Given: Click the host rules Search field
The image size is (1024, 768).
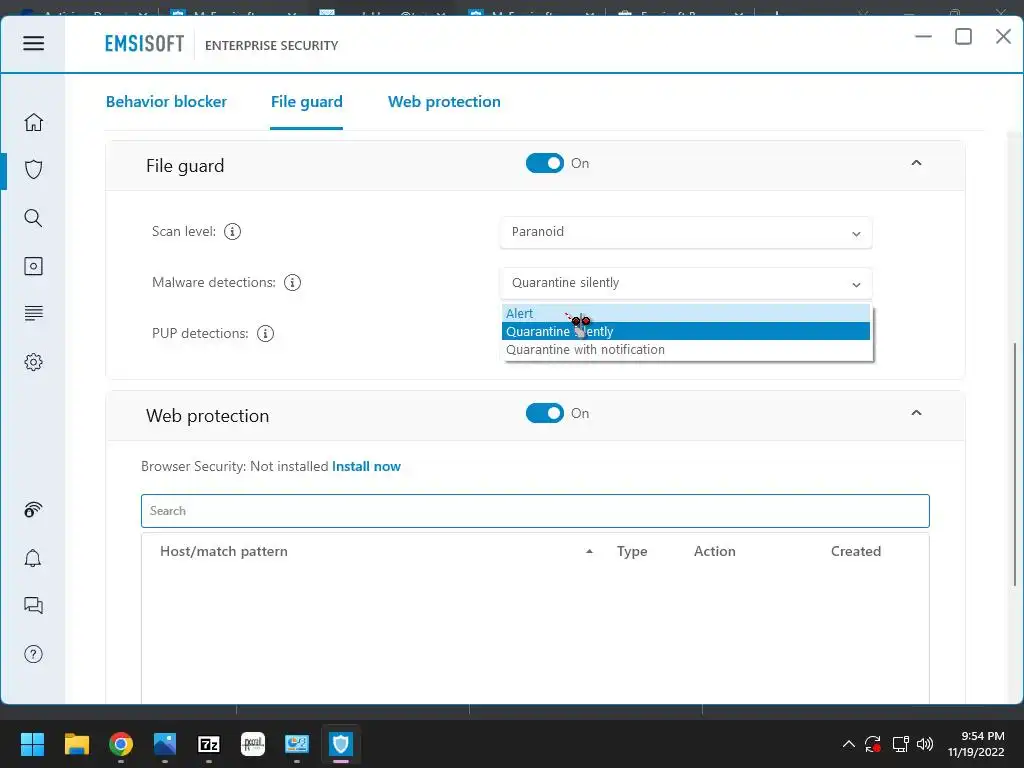Looking at the screenshot, I should [x=535, y=511].
